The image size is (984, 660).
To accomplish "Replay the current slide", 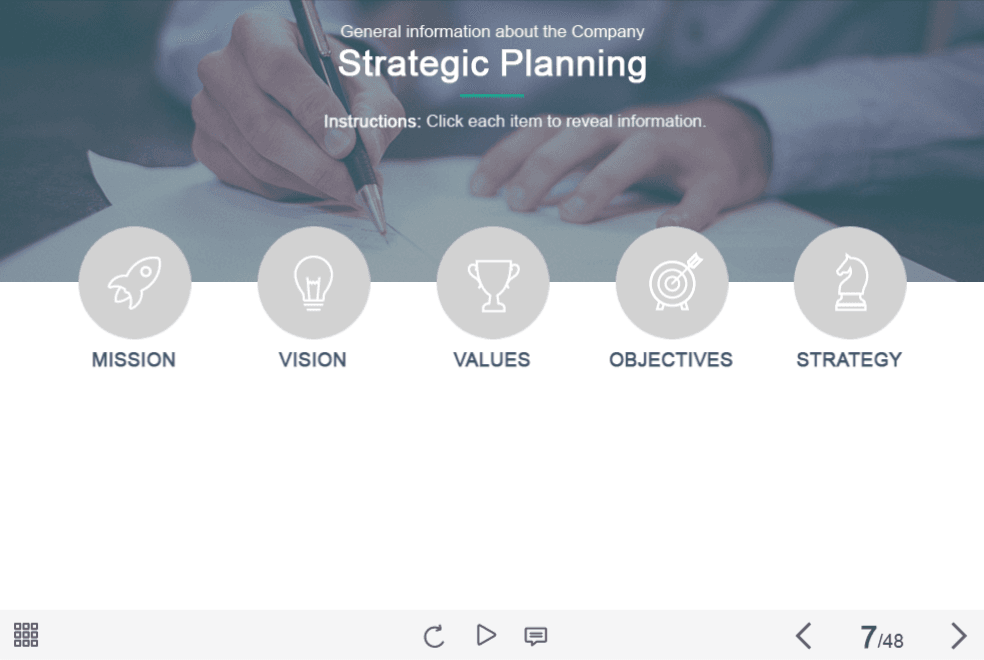I will (433, 636).
